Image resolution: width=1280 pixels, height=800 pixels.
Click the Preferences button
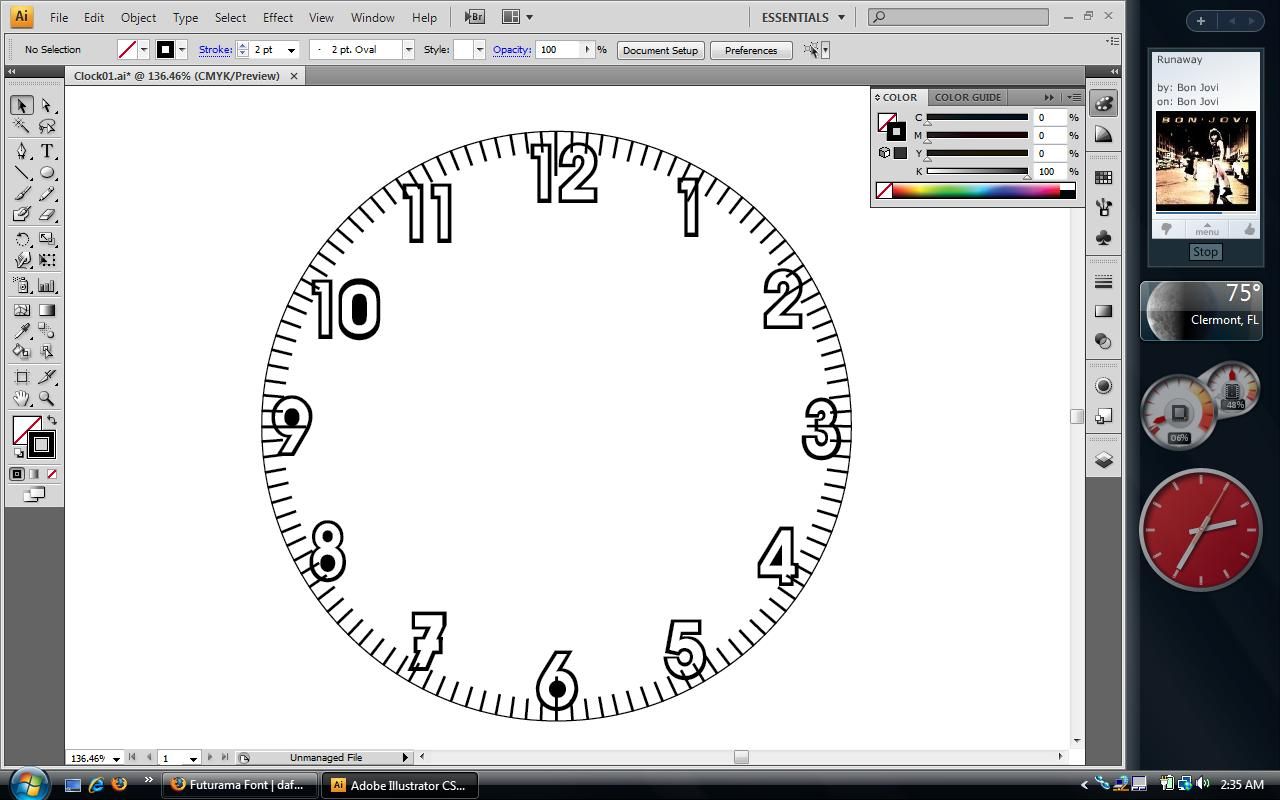point(750,50)
